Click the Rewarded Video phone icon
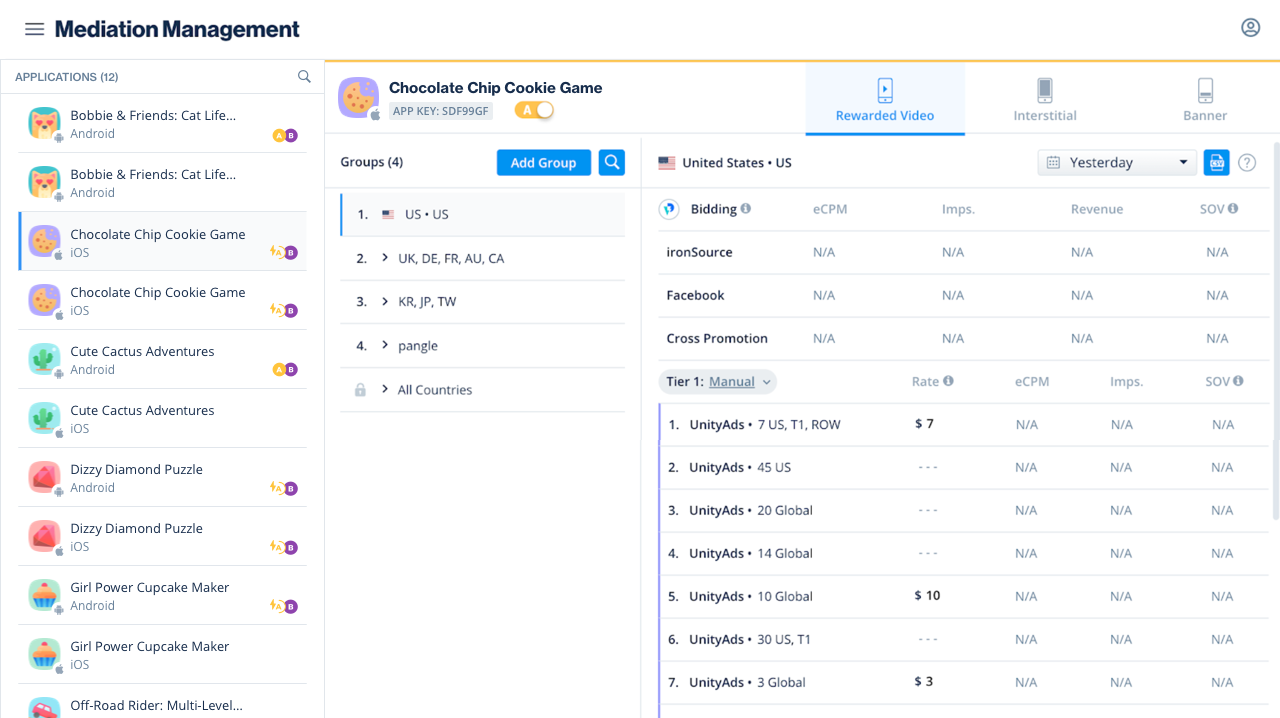The height and width of the screenshot is (718, 1280). click(x=885, y=90)
